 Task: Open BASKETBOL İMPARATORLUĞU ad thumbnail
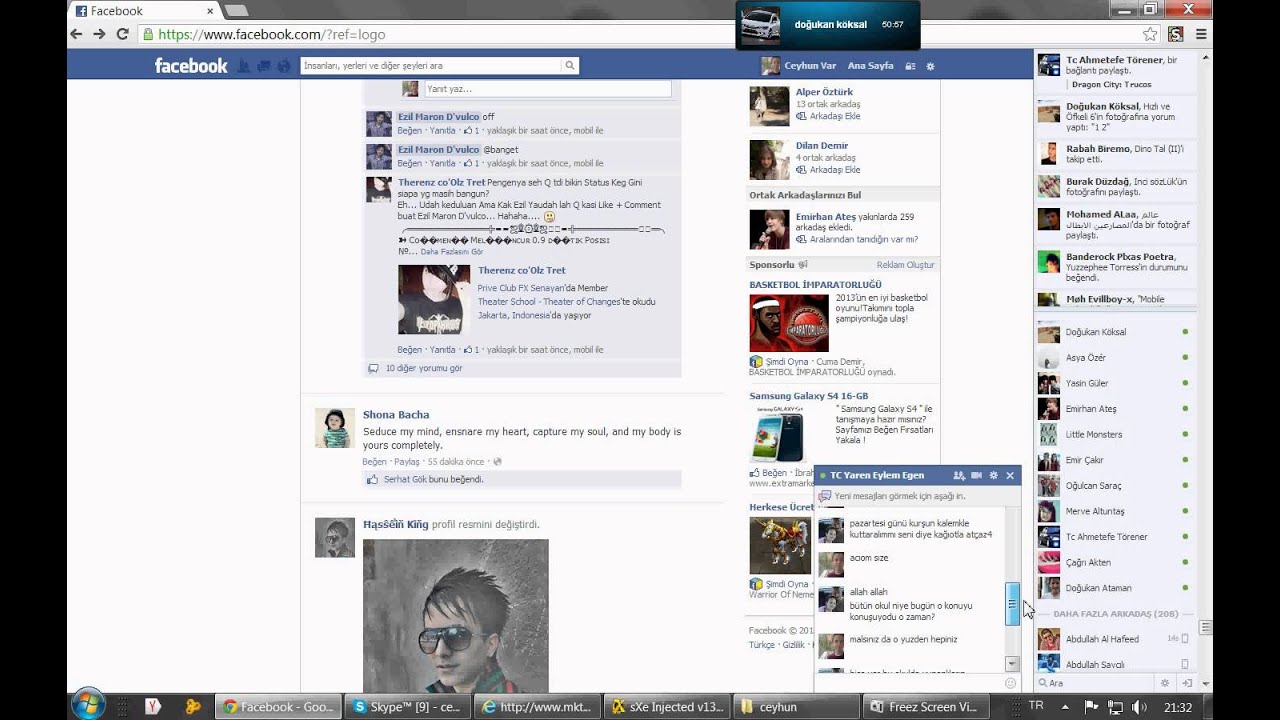coord(789,323)
